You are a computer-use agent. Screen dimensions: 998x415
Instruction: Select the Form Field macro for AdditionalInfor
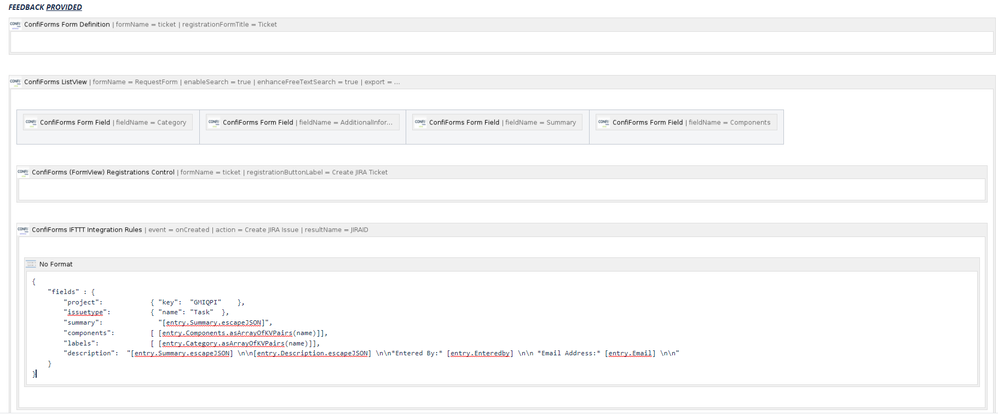point(302,122)
